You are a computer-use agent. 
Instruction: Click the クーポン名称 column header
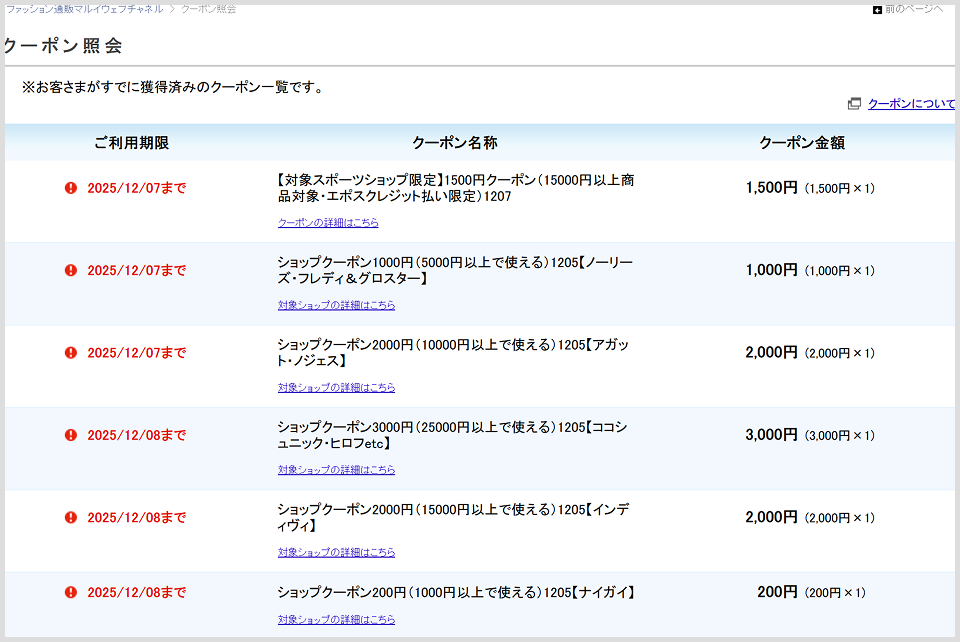click(454, 143)
